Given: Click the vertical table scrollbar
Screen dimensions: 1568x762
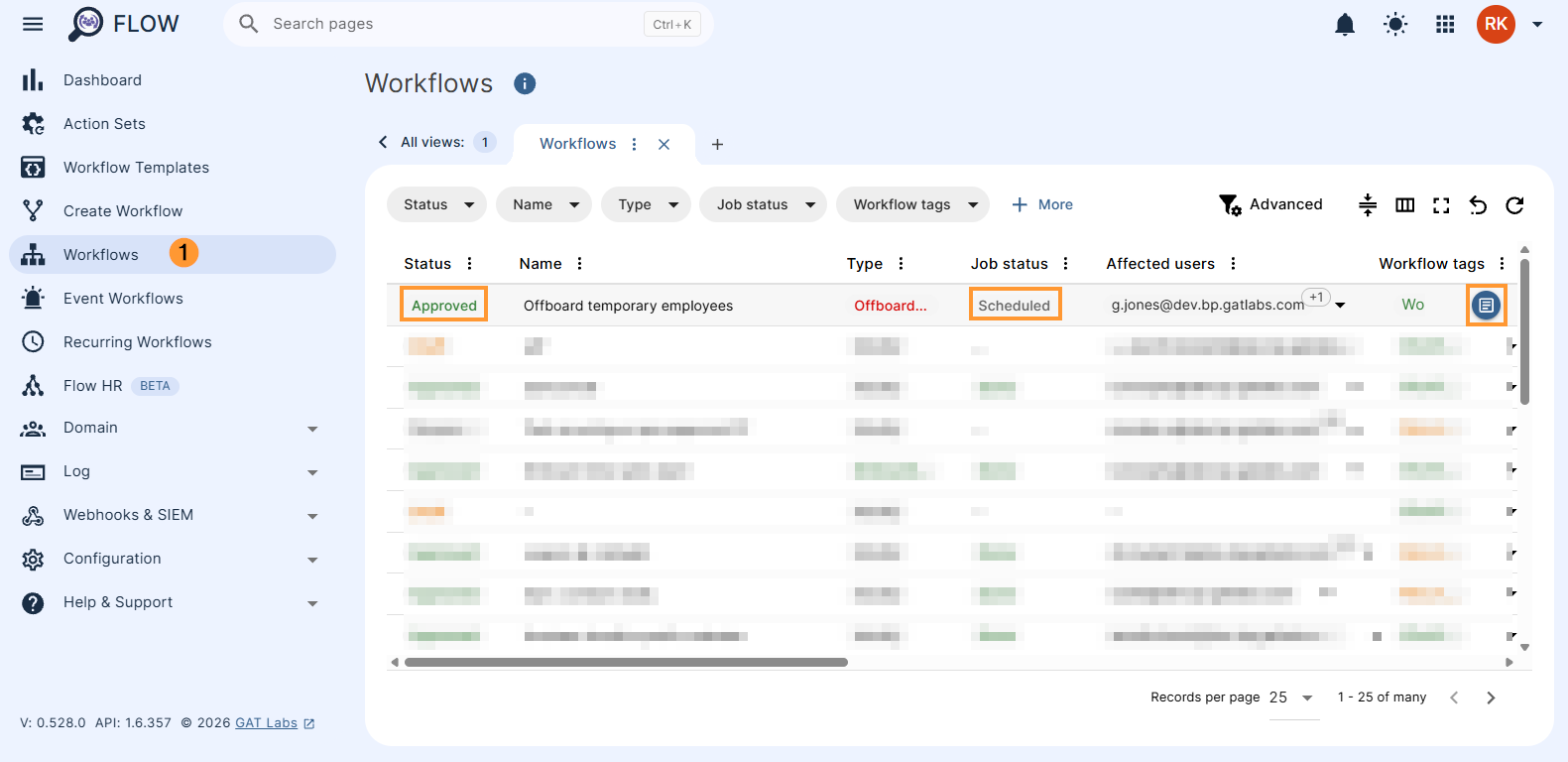Looking at the screenshot, I should click(1524, 331).
